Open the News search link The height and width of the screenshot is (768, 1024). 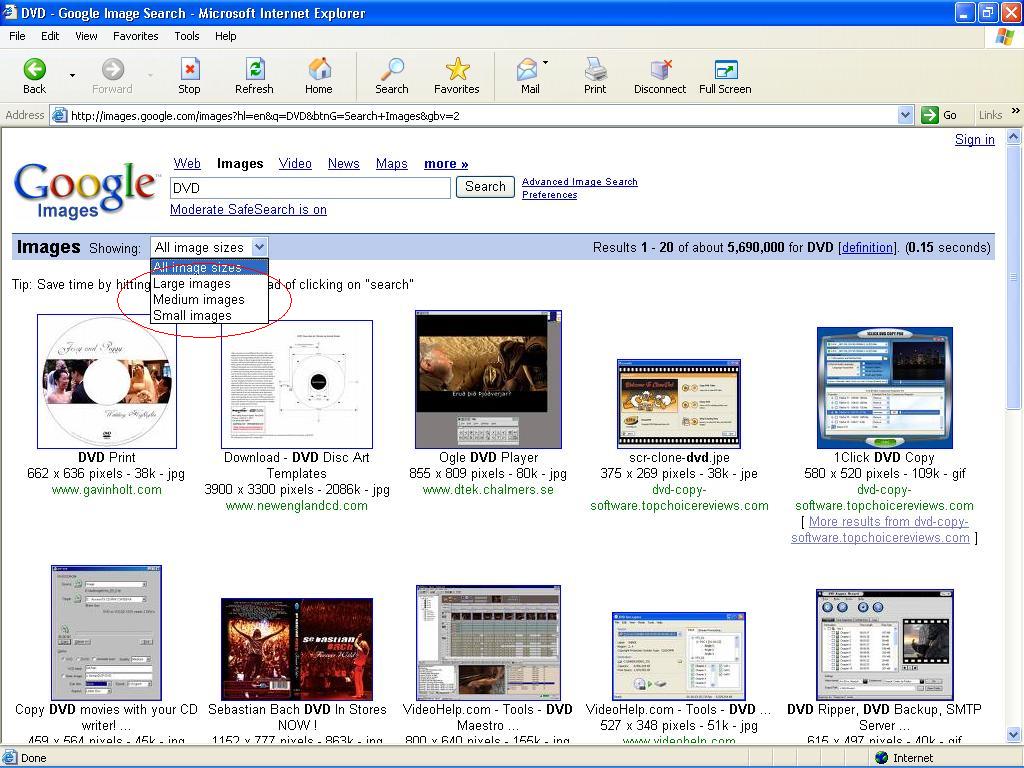coord(344,163)
